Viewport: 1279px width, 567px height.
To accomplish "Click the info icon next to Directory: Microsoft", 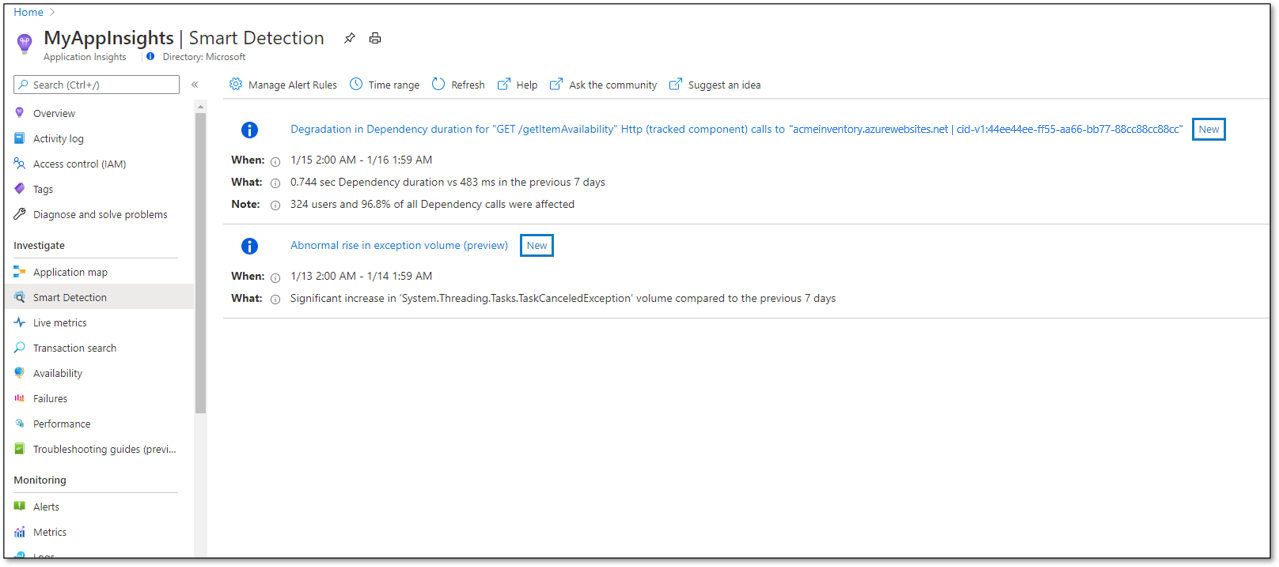I will click(x=150, y=57).
